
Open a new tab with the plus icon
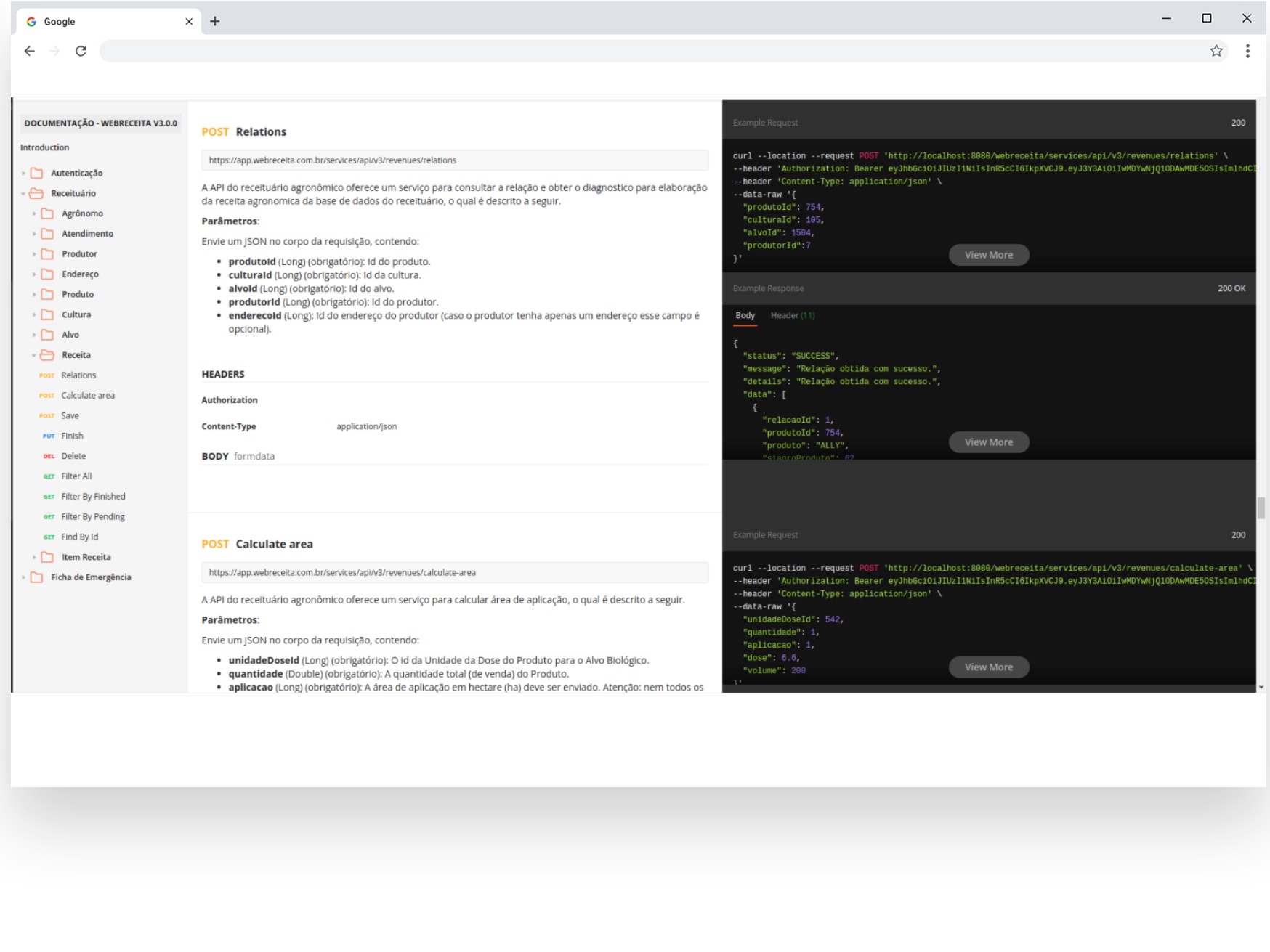coord(215,21)
